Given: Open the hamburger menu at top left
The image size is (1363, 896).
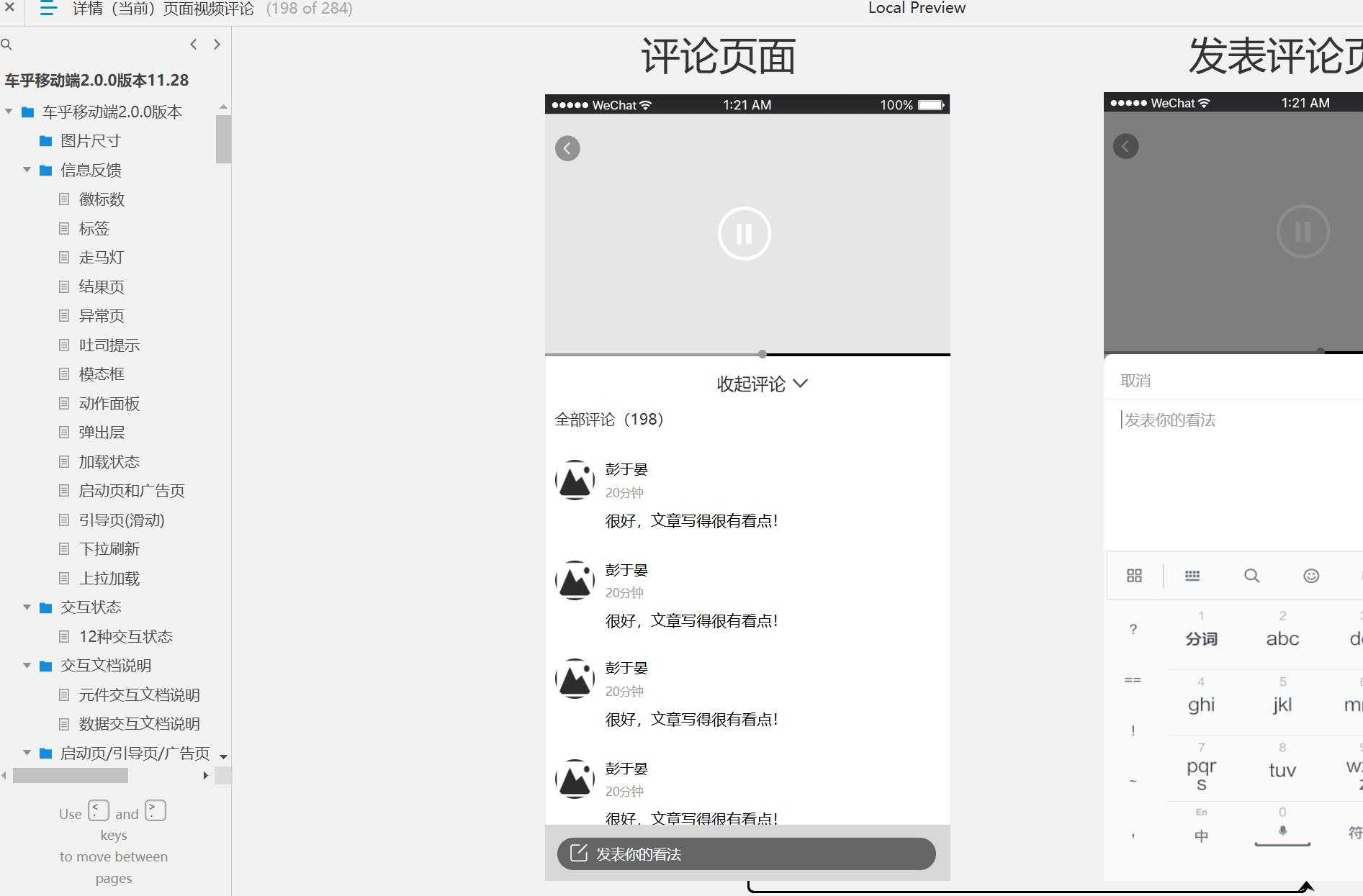Looking at the screenshot, I should (47, 9).
